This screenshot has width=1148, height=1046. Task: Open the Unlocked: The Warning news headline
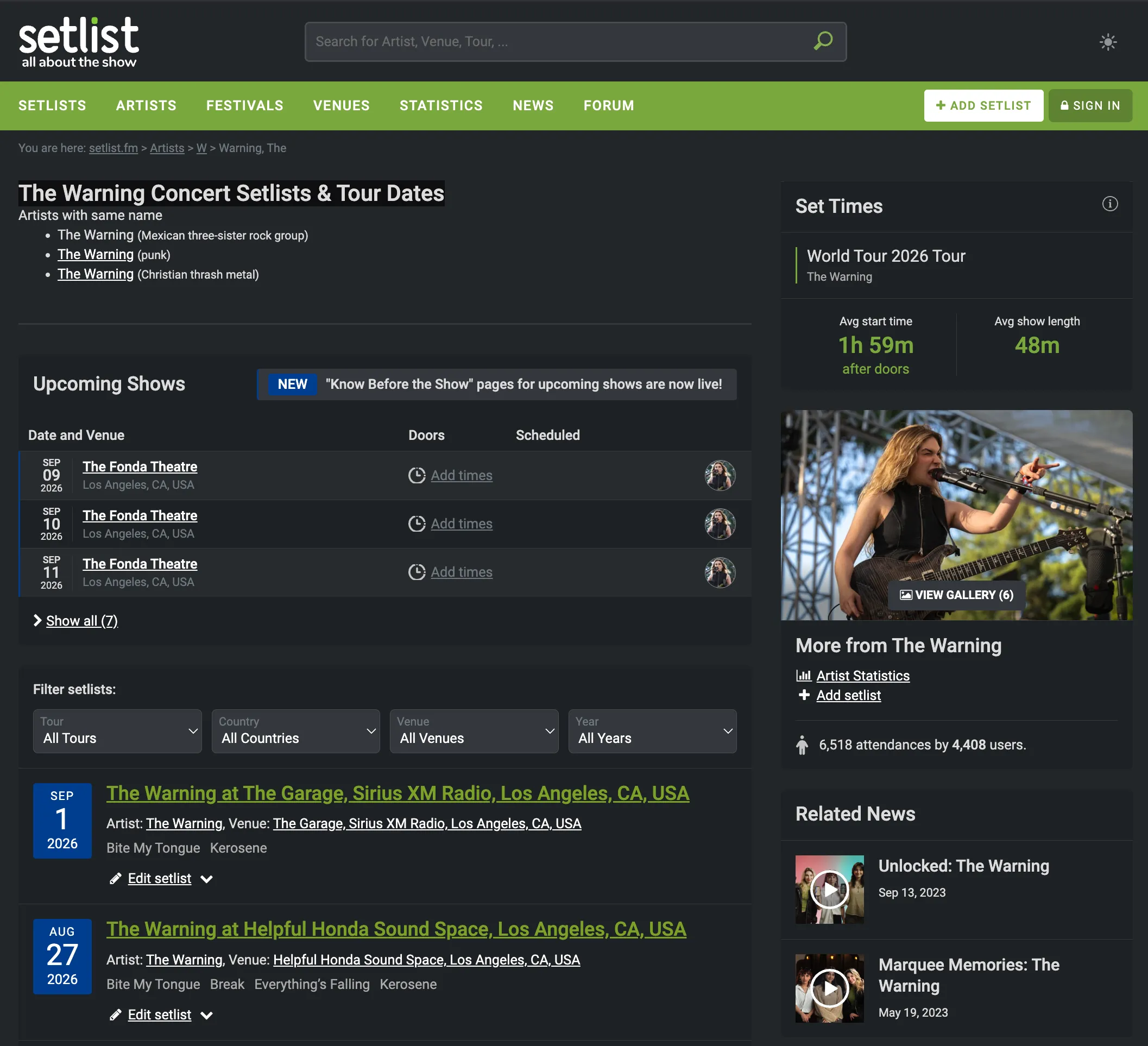pos(963,866)
